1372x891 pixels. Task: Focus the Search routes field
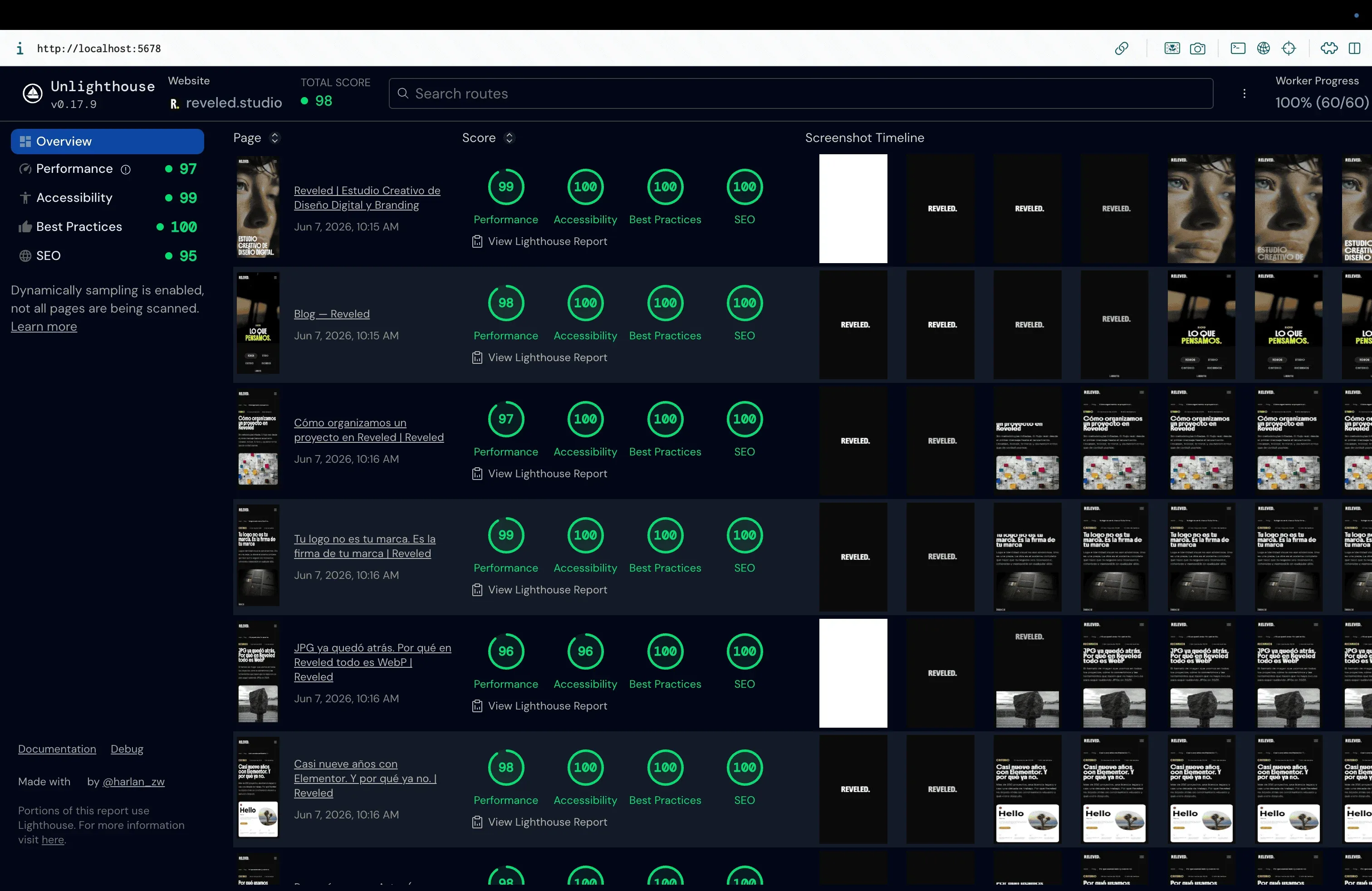[x=801, y=93]
